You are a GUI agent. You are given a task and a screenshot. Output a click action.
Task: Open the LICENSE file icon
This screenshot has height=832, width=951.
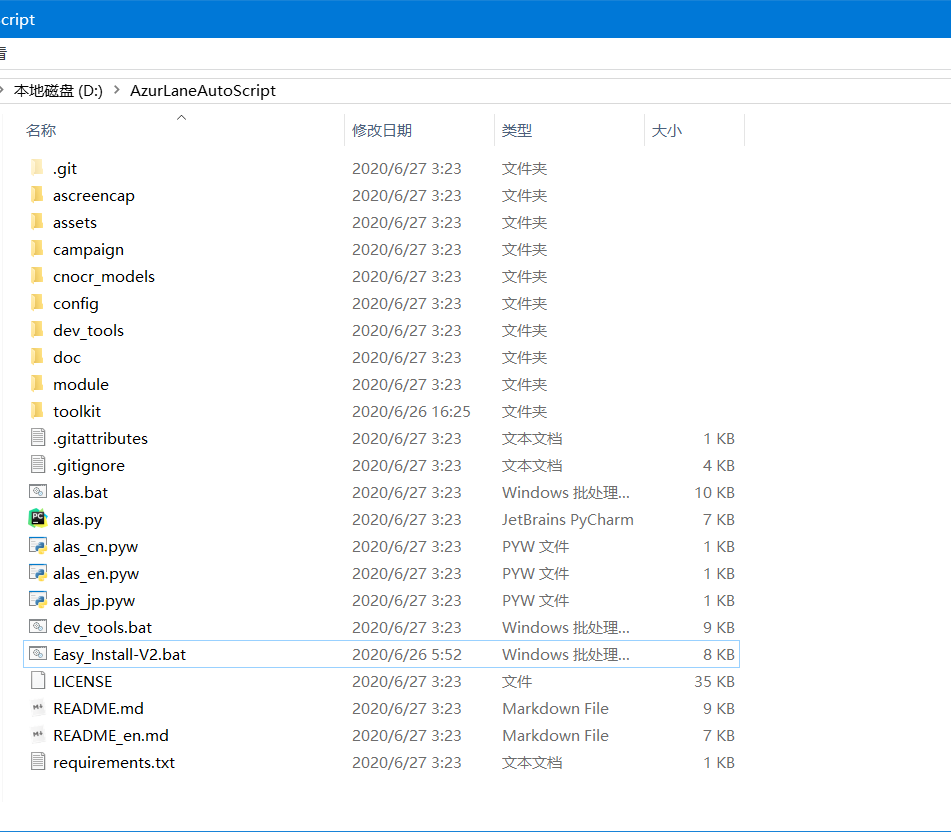tap(36, 681)
